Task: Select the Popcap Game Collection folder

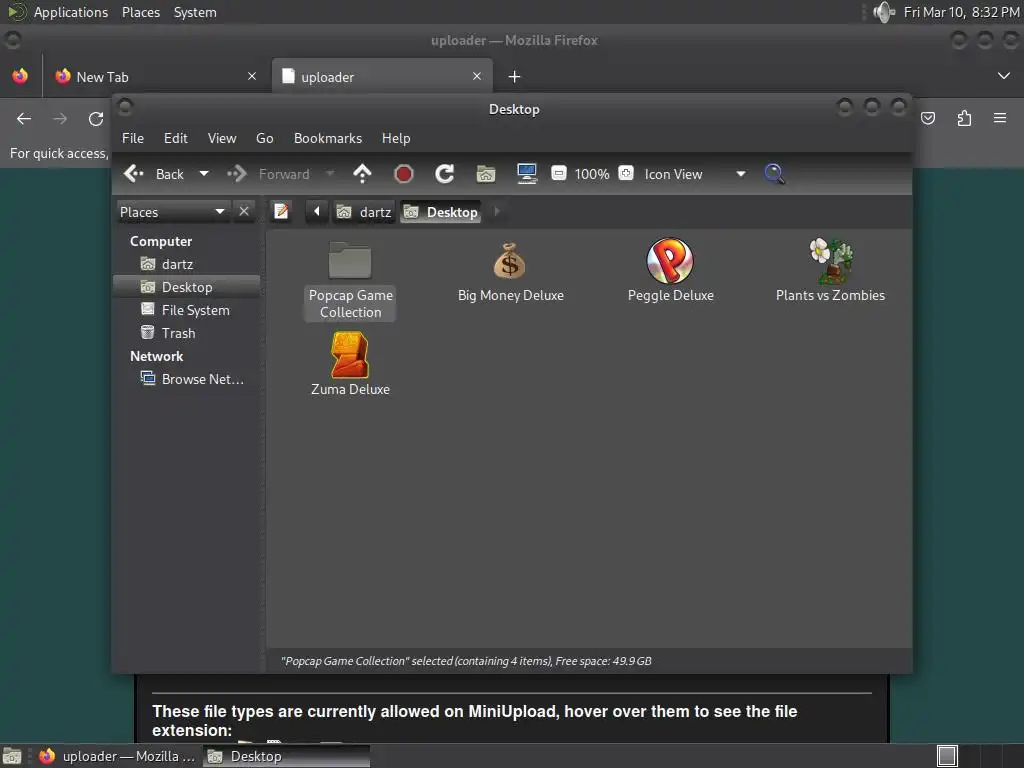Action: coord(350,280)
